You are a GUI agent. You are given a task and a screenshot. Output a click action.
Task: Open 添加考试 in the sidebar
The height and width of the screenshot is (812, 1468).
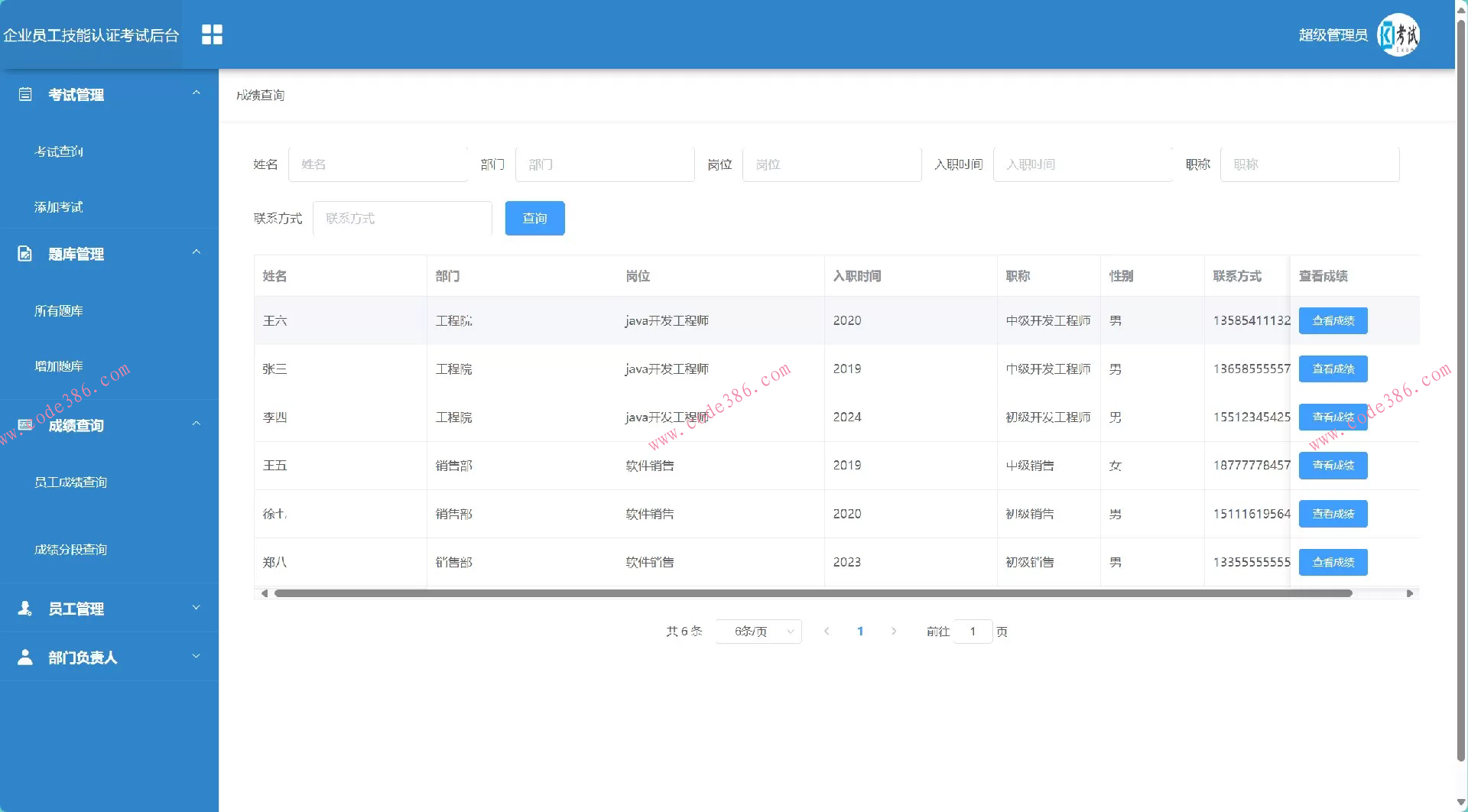pos(59,207)
